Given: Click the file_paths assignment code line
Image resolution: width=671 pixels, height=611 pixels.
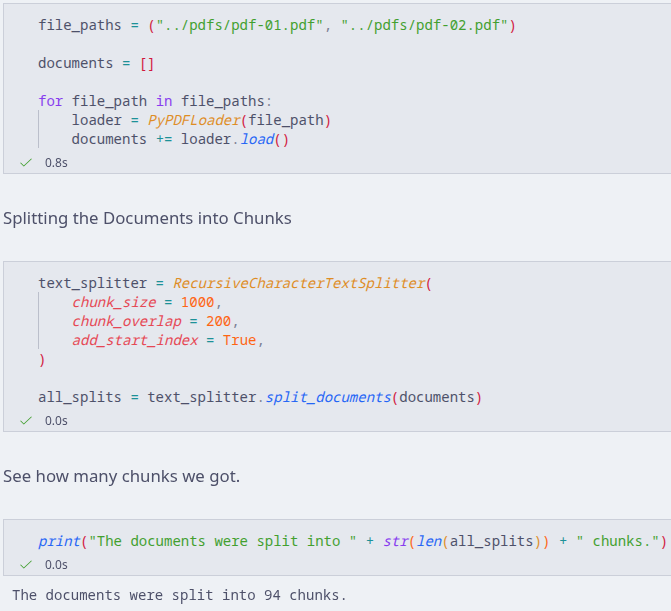Looking at the screenshot, I should (277, 25).
